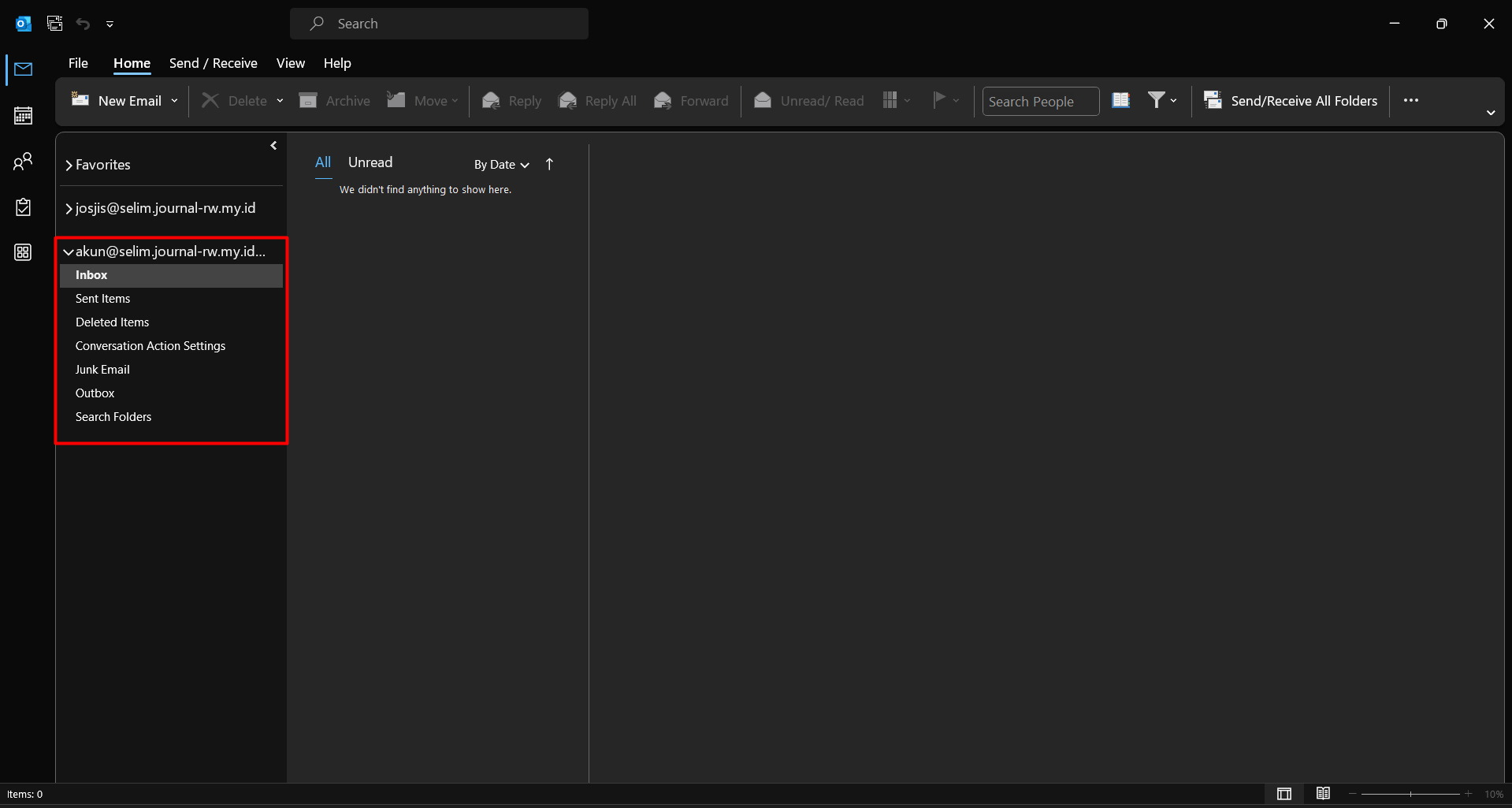
Task: Open the People contacts icon
Action: (24, 162)
